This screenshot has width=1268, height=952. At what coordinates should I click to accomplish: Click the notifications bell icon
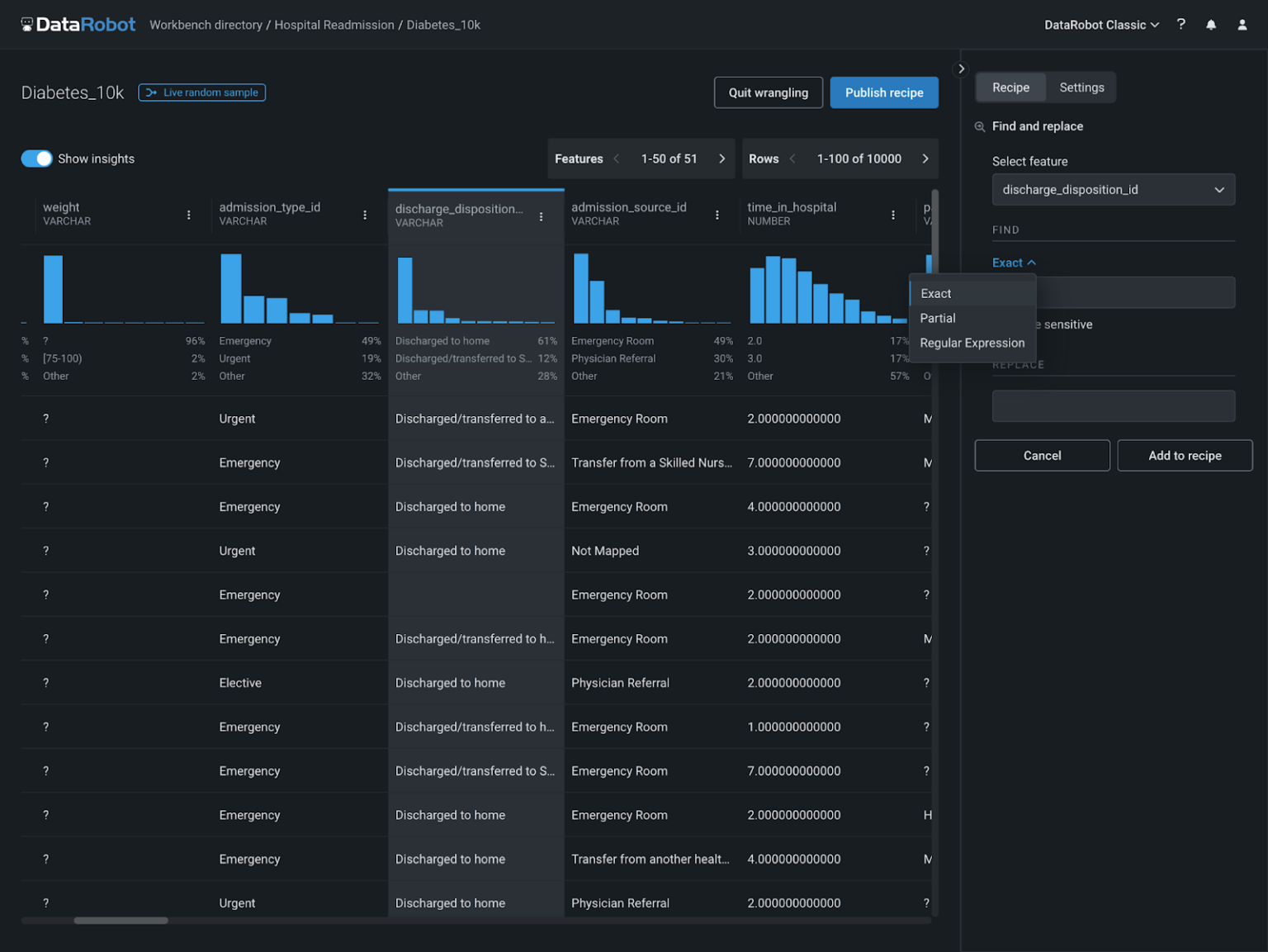[x=1211, y=24]
